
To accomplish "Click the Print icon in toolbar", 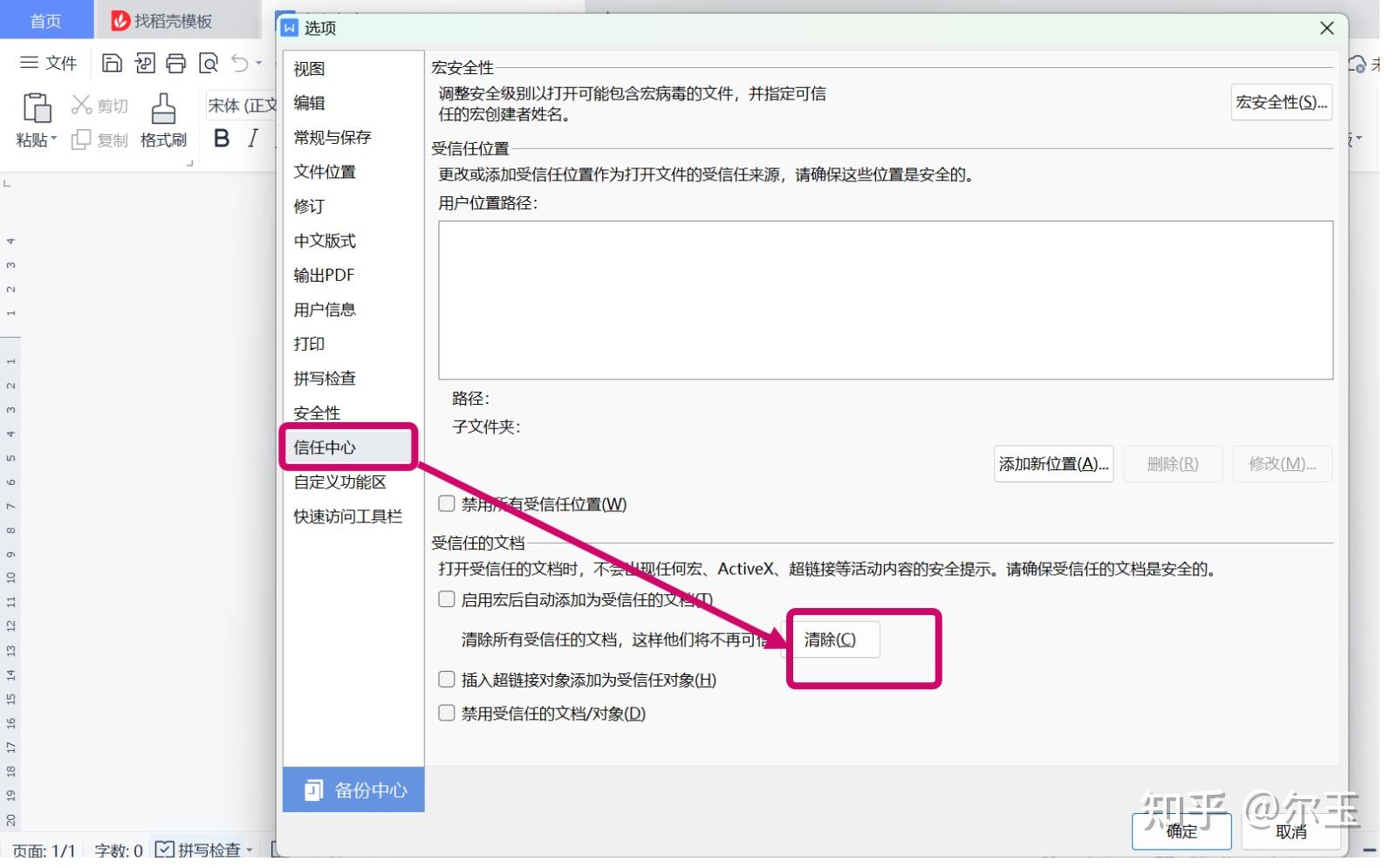I will pos(176,63).
